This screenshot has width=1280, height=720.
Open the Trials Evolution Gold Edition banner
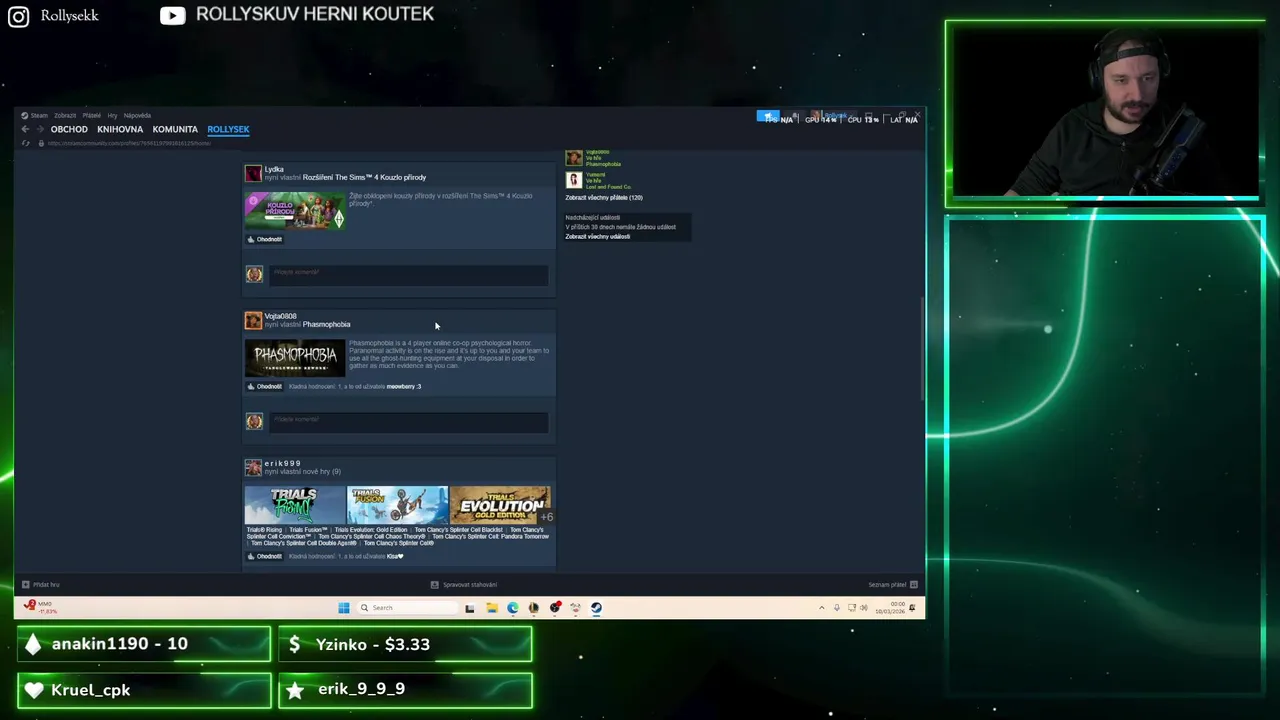(x=499, y=505)
